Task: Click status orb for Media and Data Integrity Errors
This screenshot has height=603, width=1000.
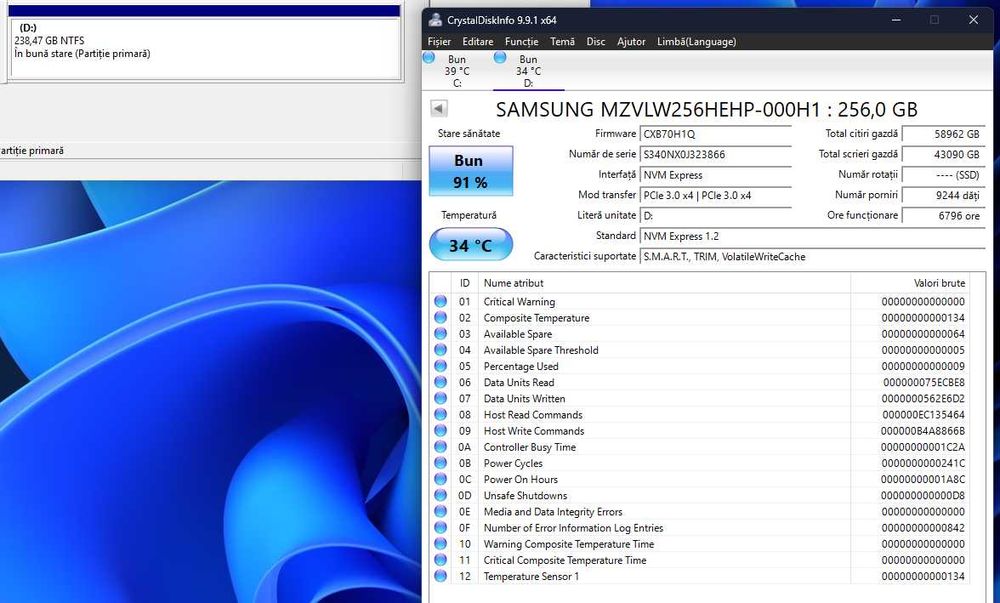Action: pos(441,511)
